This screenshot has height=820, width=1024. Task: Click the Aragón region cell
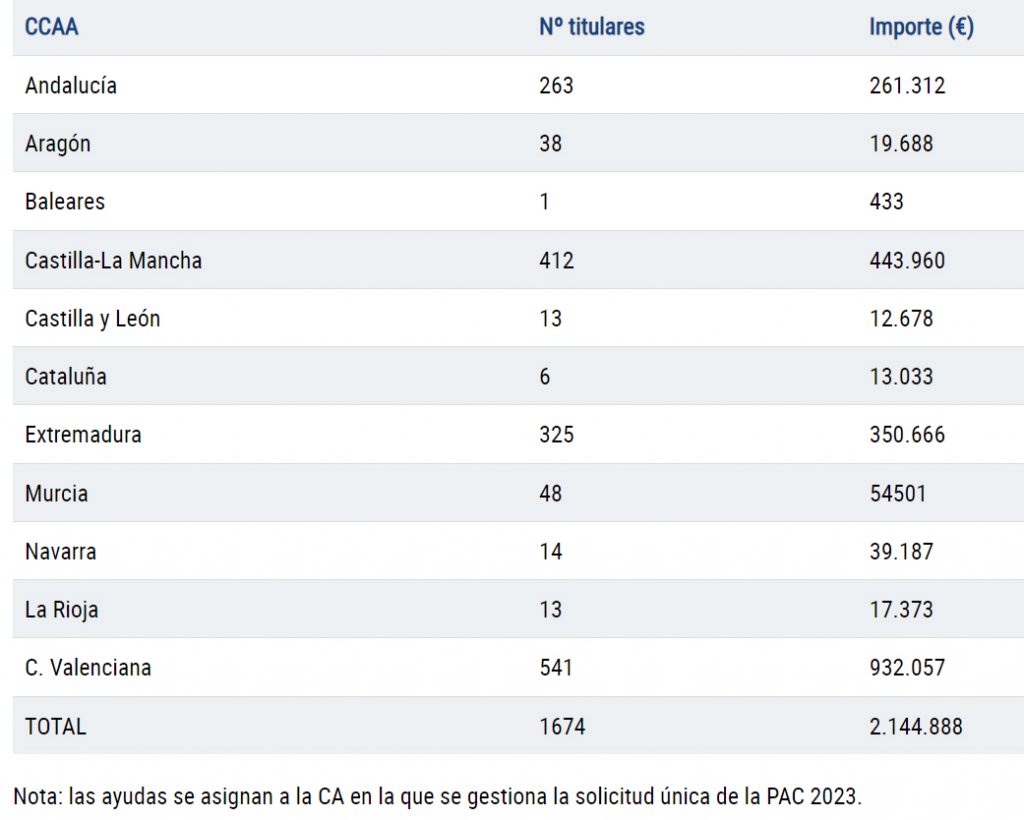pyautogui.click(x=58, y=144)
